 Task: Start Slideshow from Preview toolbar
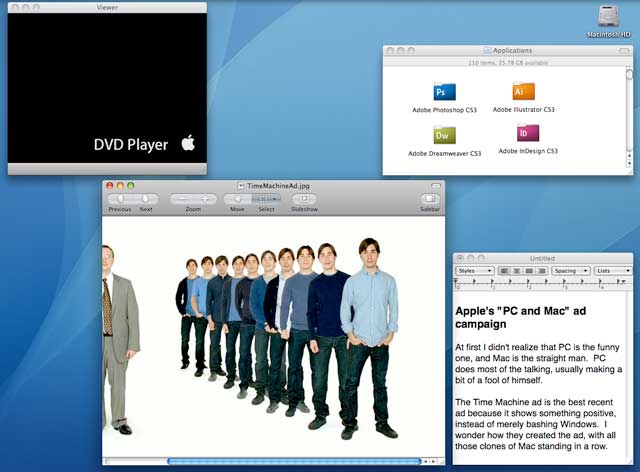[x=304, y=199]
